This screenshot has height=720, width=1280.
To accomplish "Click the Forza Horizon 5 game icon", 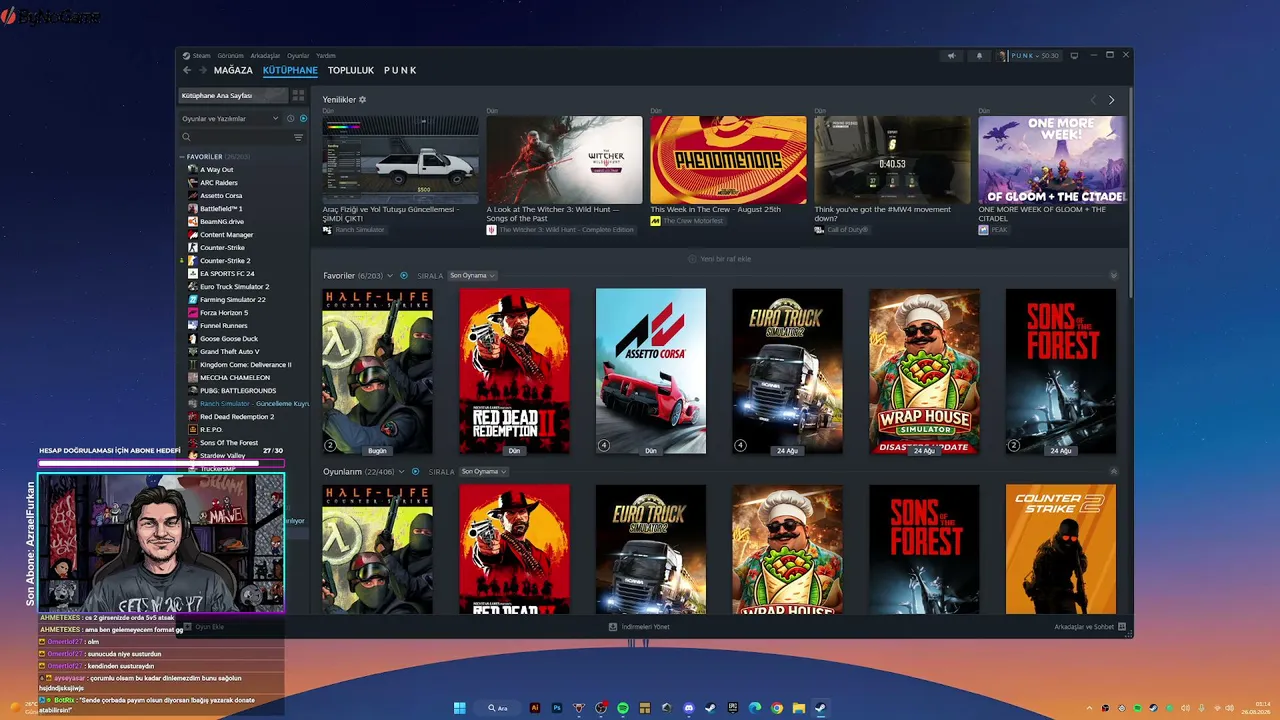I will [193, 313].
